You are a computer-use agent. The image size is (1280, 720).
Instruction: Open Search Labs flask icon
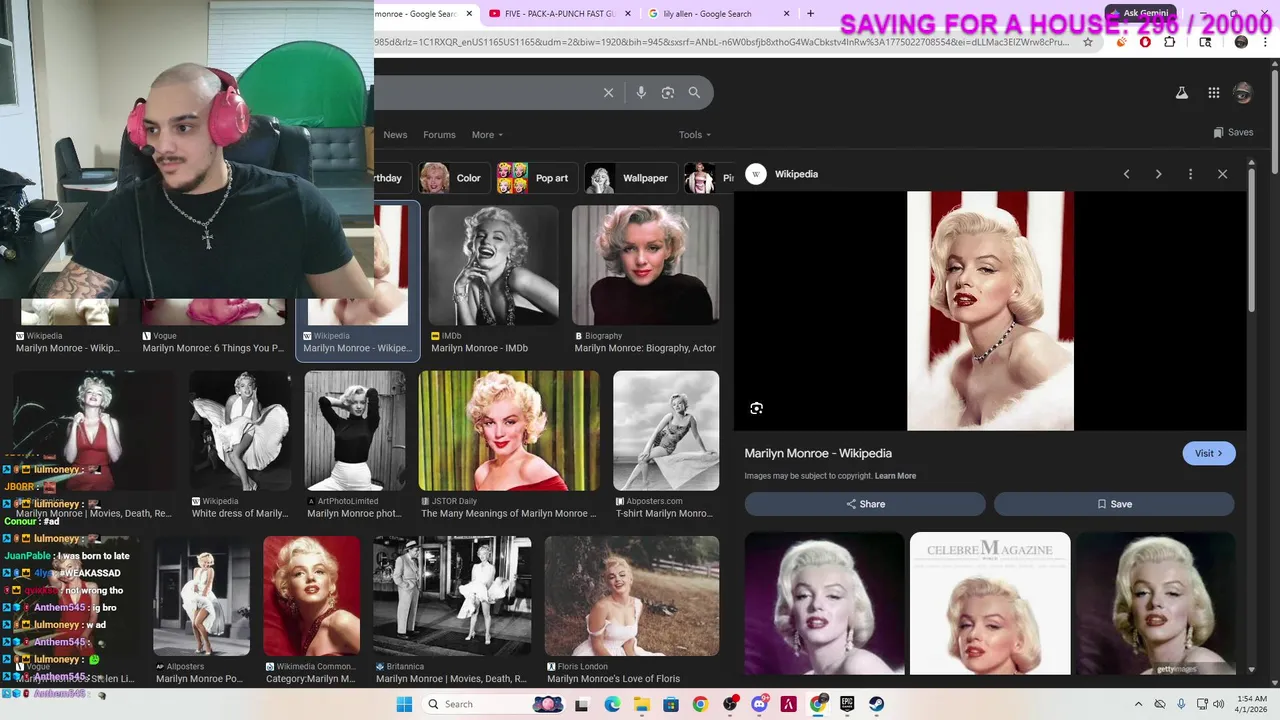click(1181, 93)
